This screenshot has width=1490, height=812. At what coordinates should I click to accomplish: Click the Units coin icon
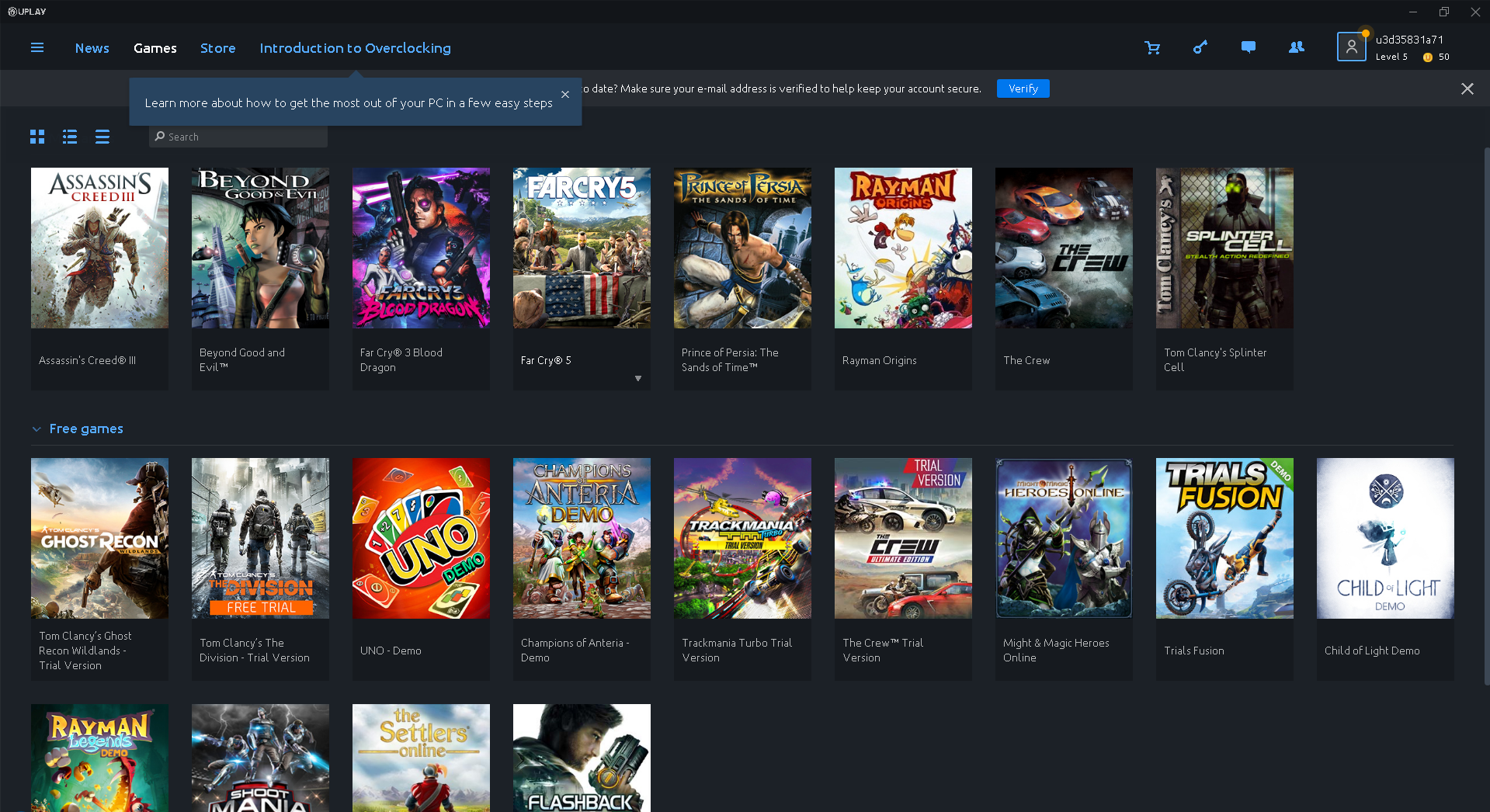(x=1427, y=57)
